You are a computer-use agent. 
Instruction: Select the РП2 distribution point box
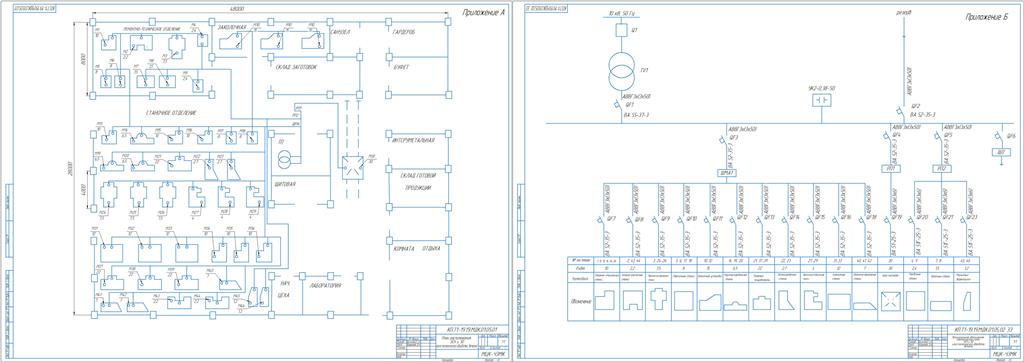pyautogui.click(x=941, y=169)
